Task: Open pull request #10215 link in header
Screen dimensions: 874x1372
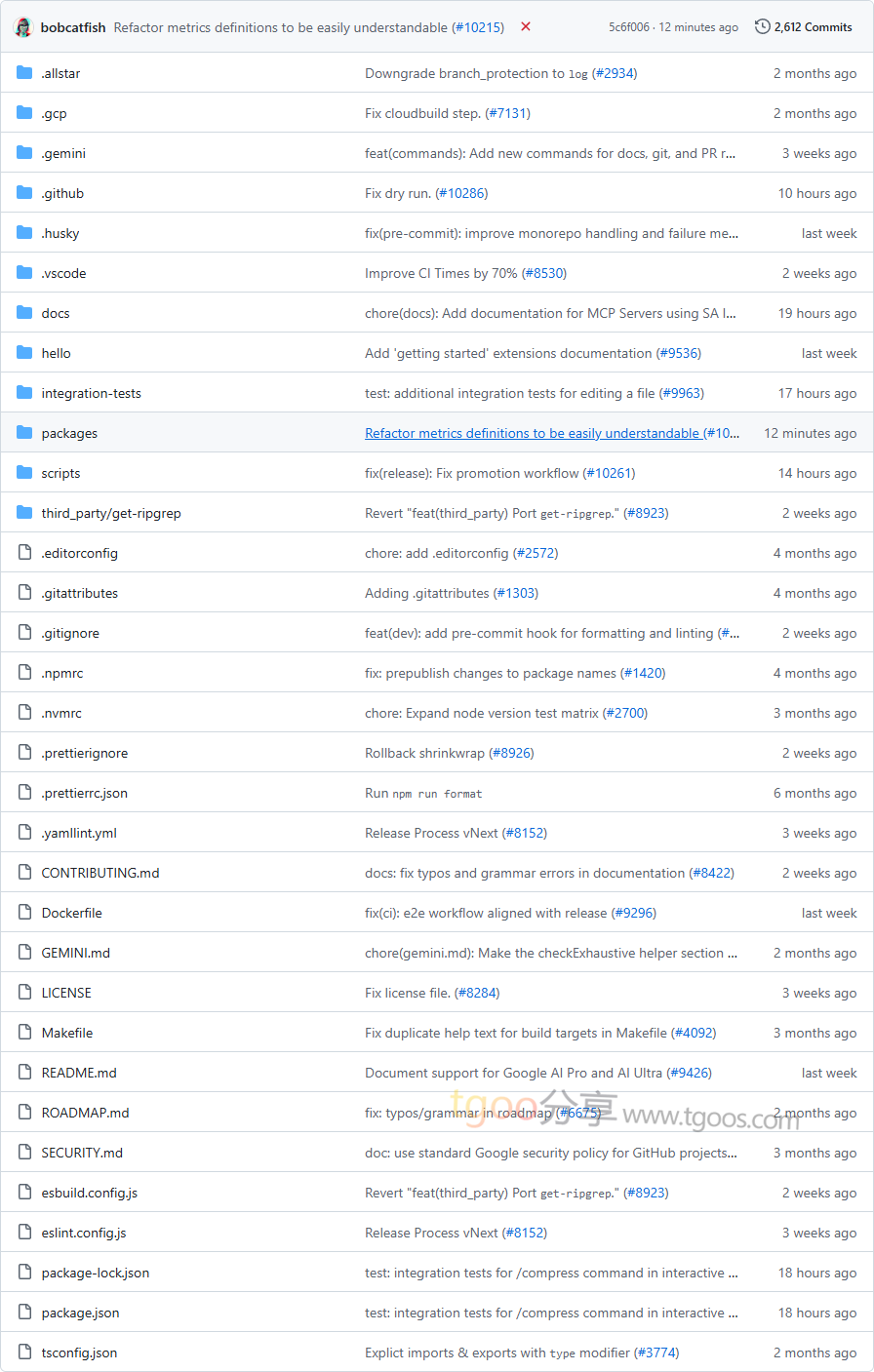Action: pyautogui.click(x=478, y=27)
